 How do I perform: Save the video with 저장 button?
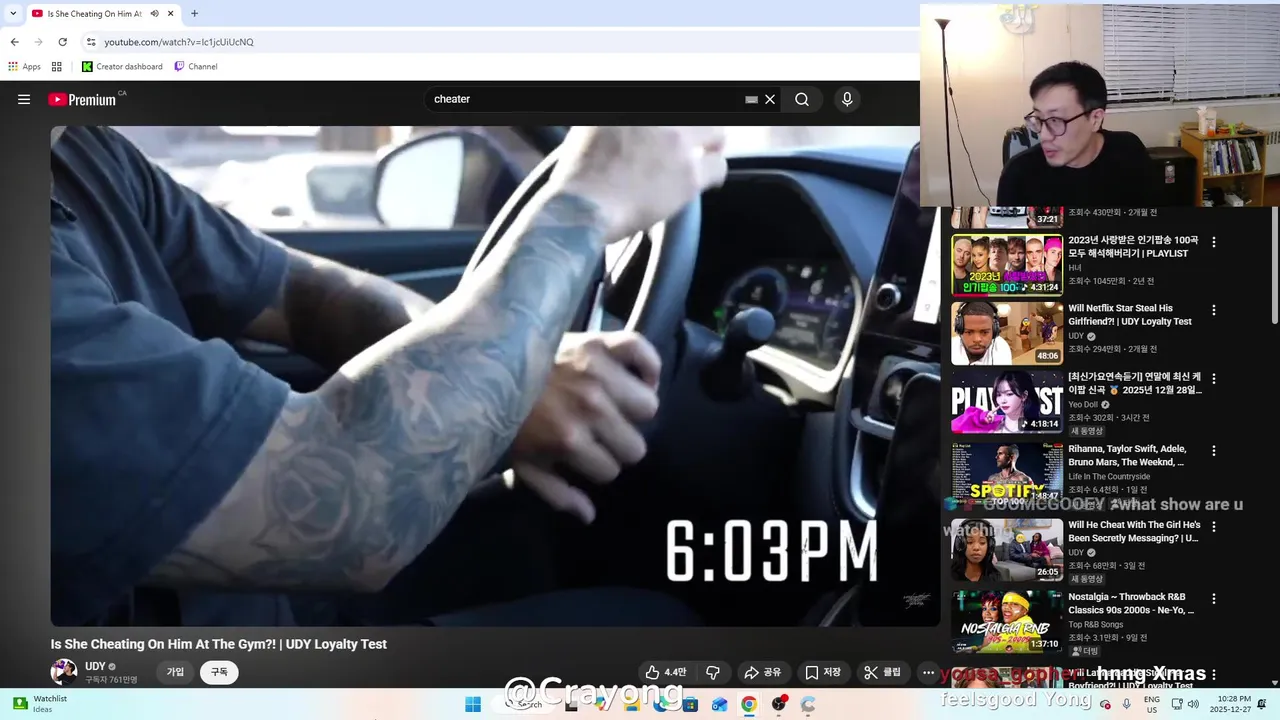point(823,672)
